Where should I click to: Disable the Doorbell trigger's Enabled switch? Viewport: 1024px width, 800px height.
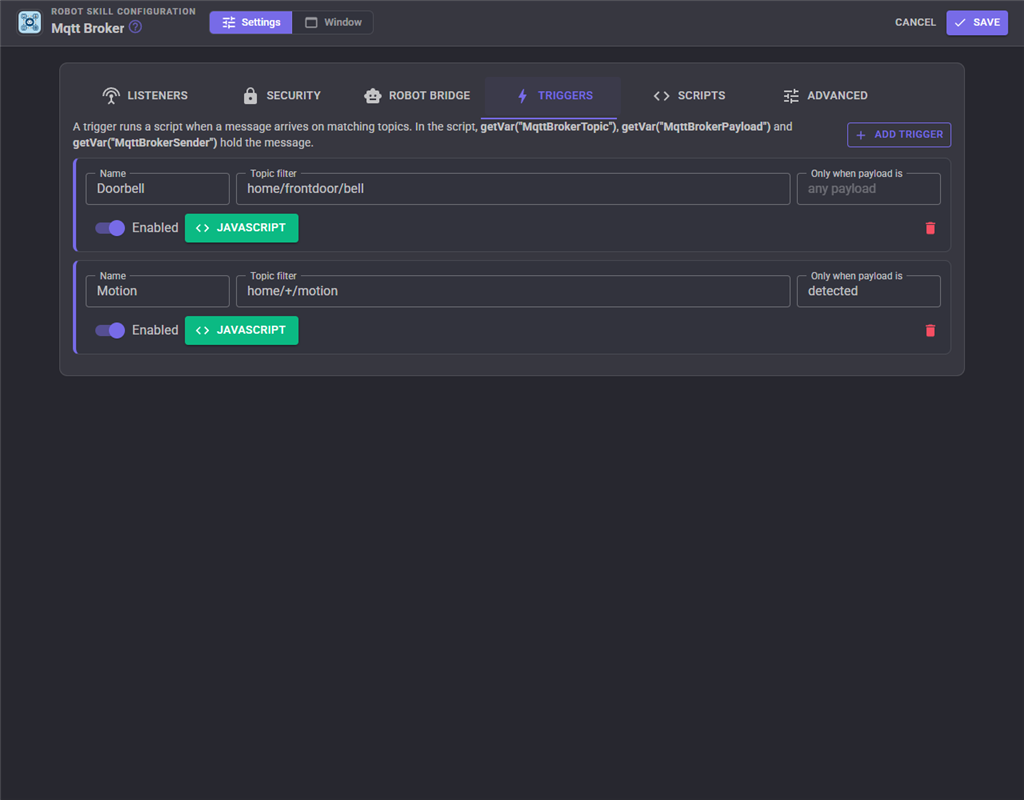point(110,228)
